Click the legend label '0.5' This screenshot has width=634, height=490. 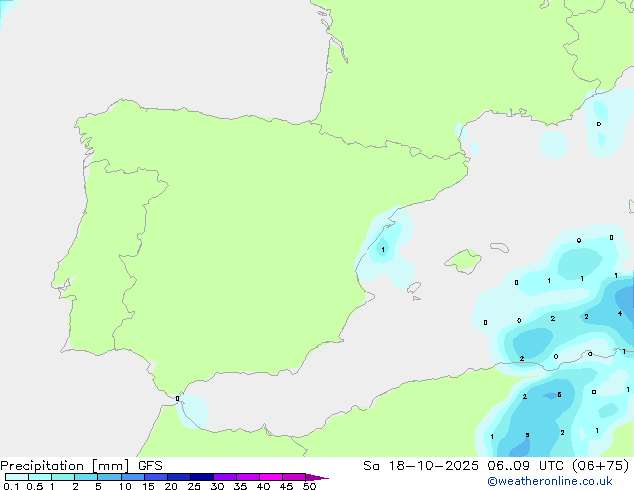pos(35,486)
